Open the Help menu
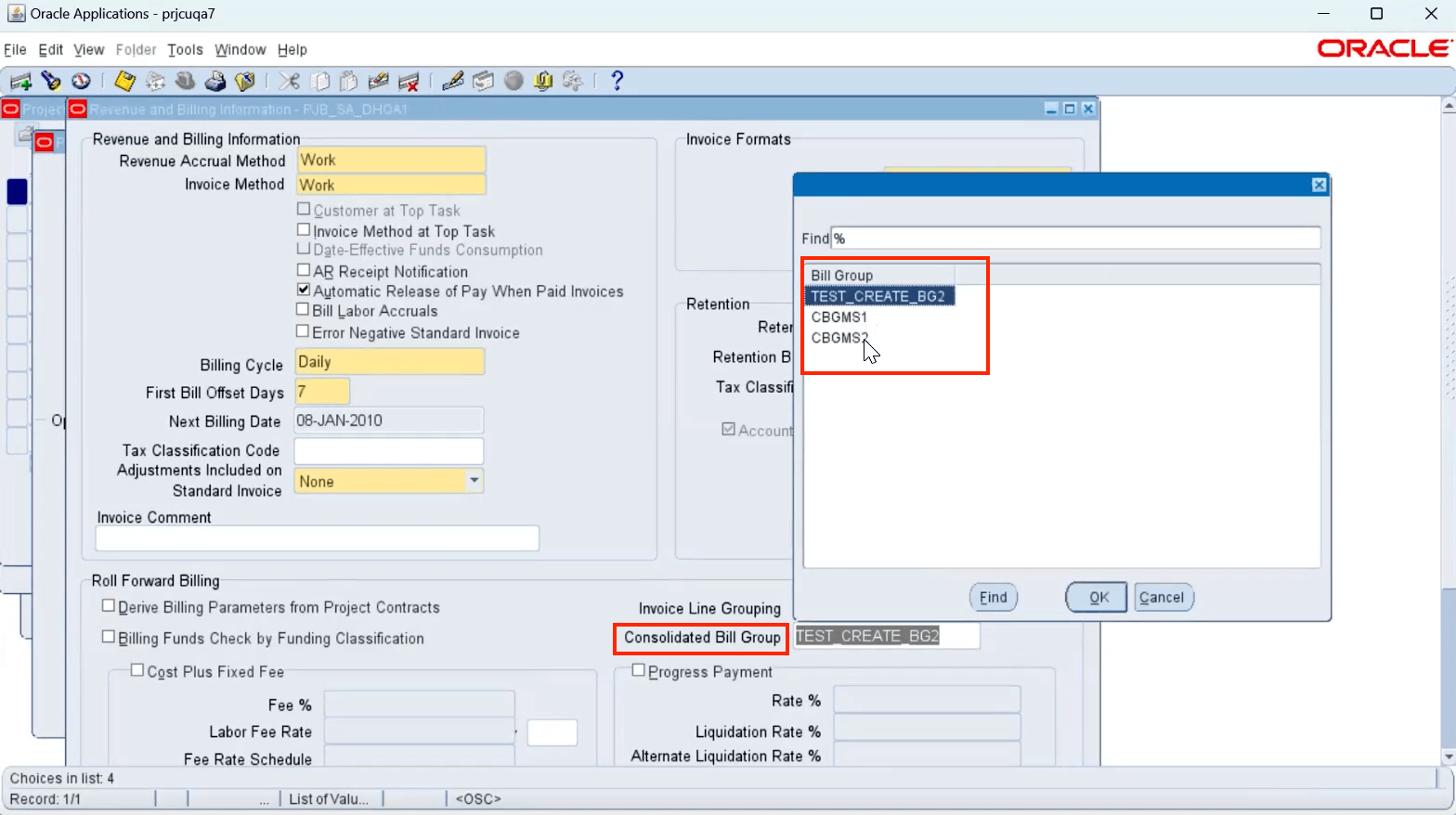 (x=292, y=50)
